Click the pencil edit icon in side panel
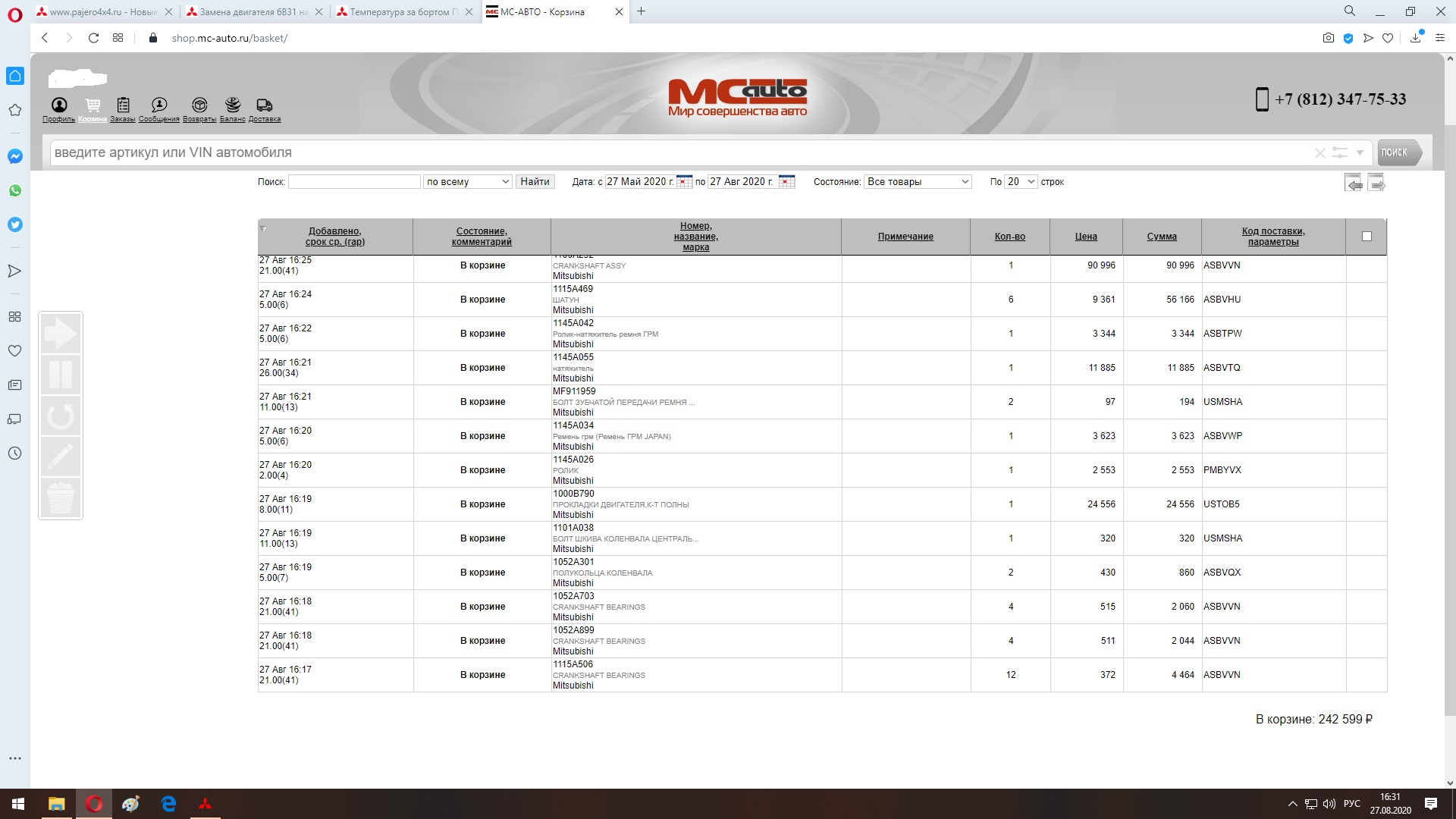The width and height of the screenshot is (1456, 819). coord(61,457)
